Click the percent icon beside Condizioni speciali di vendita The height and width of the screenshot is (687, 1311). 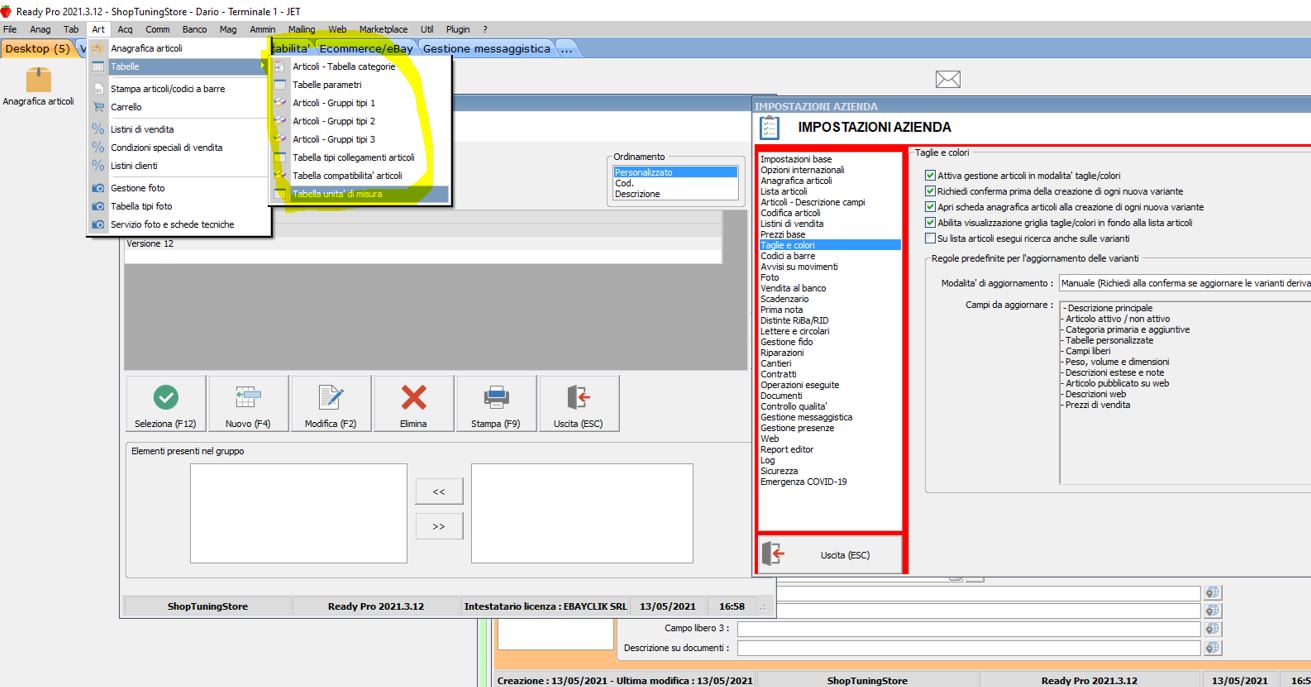tap(98, 147)
